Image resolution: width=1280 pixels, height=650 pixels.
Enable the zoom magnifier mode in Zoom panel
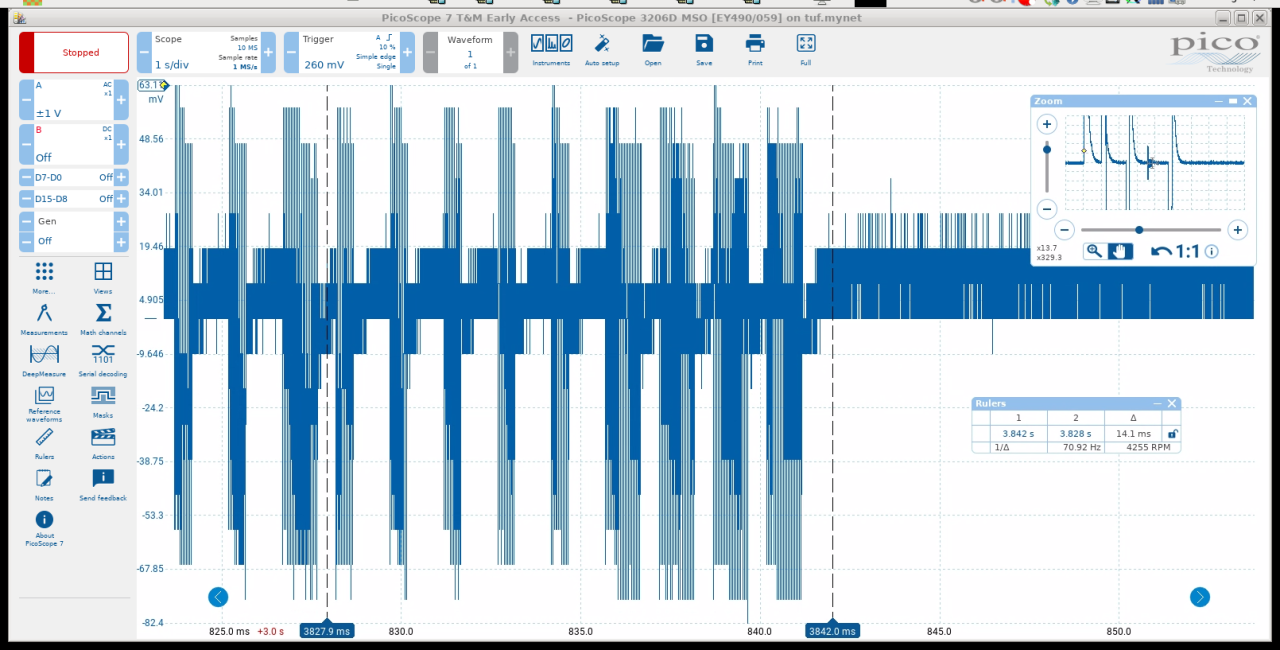click(x=1094, y=251)
